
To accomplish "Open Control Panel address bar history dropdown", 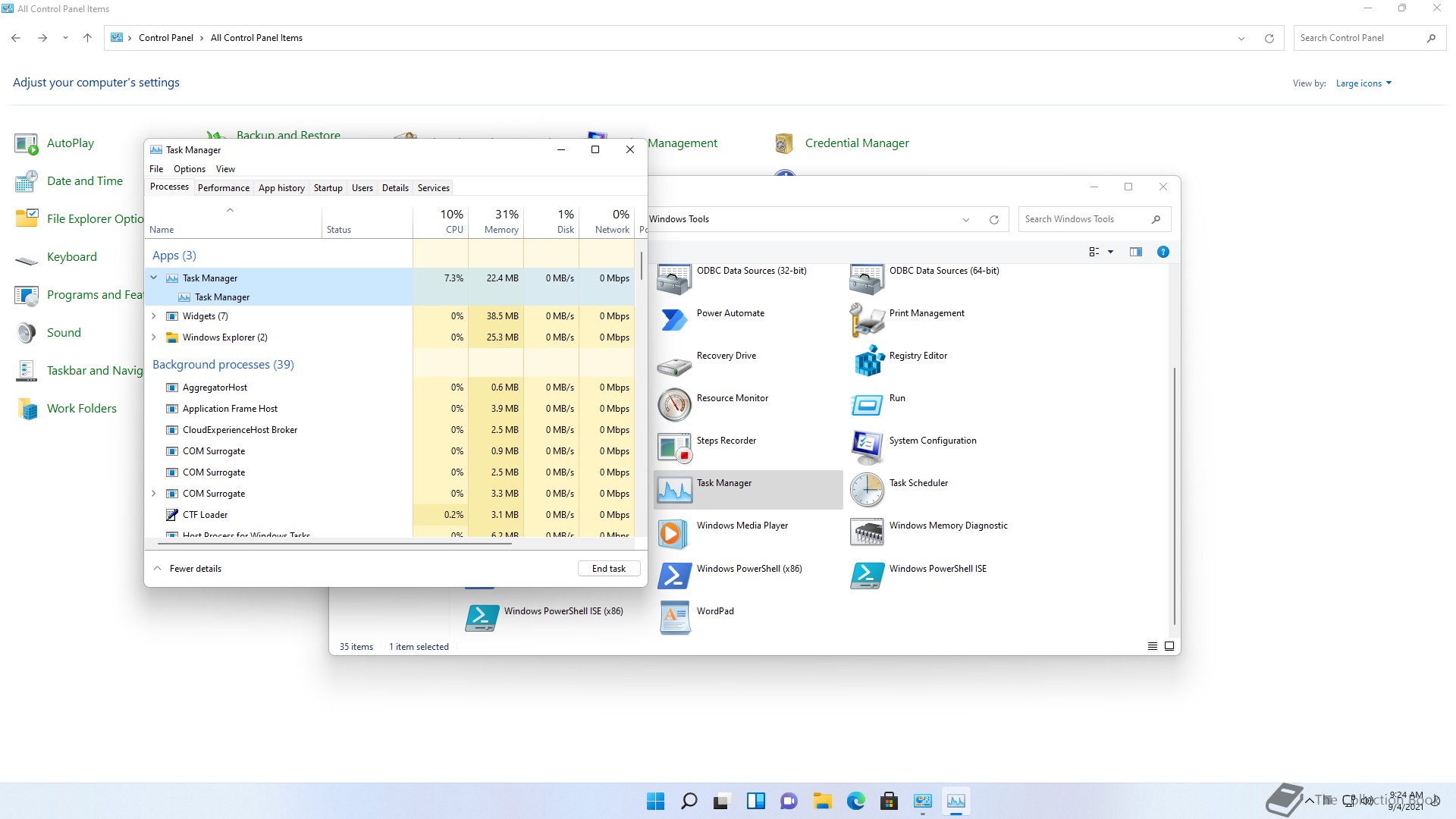I will [x=1241, y=39].
